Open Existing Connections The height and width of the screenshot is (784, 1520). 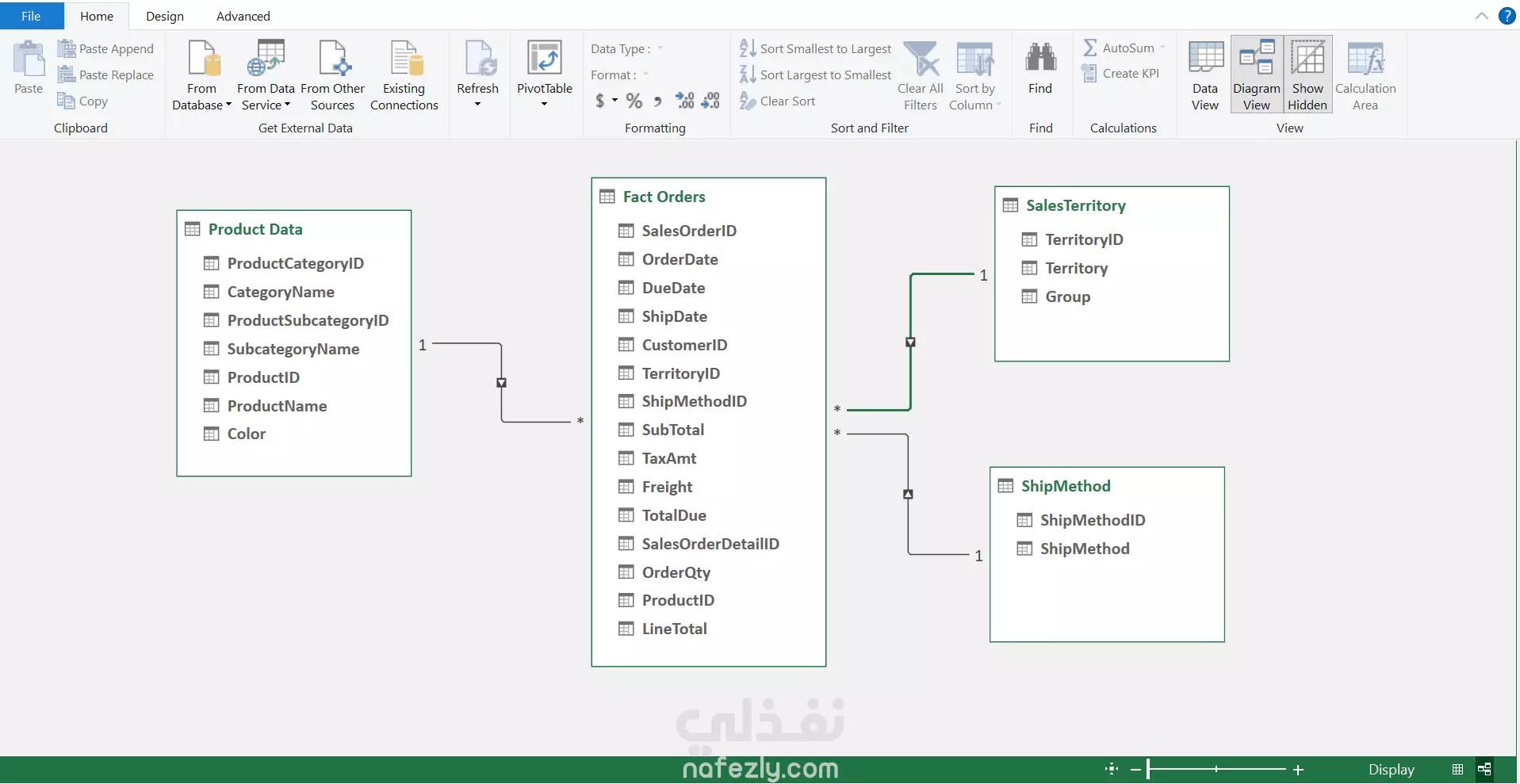(x=404, y=75)
